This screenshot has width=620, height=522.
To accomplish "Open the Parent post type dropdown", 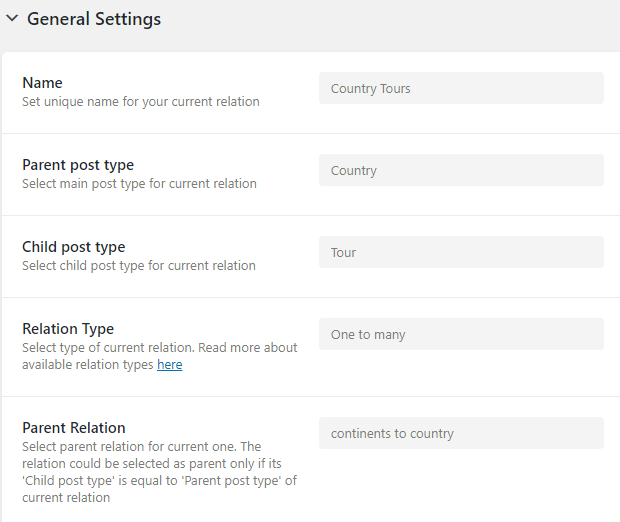I will (461, 170).
